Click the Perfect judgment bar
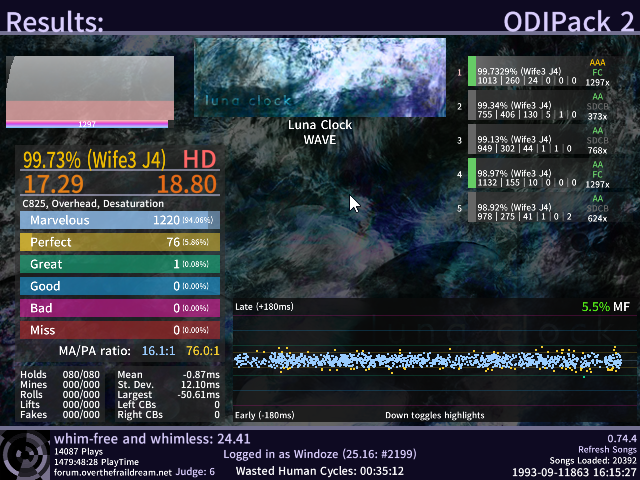Image resolution: width=640 pixels, height=480 pixels. [119, 242]
